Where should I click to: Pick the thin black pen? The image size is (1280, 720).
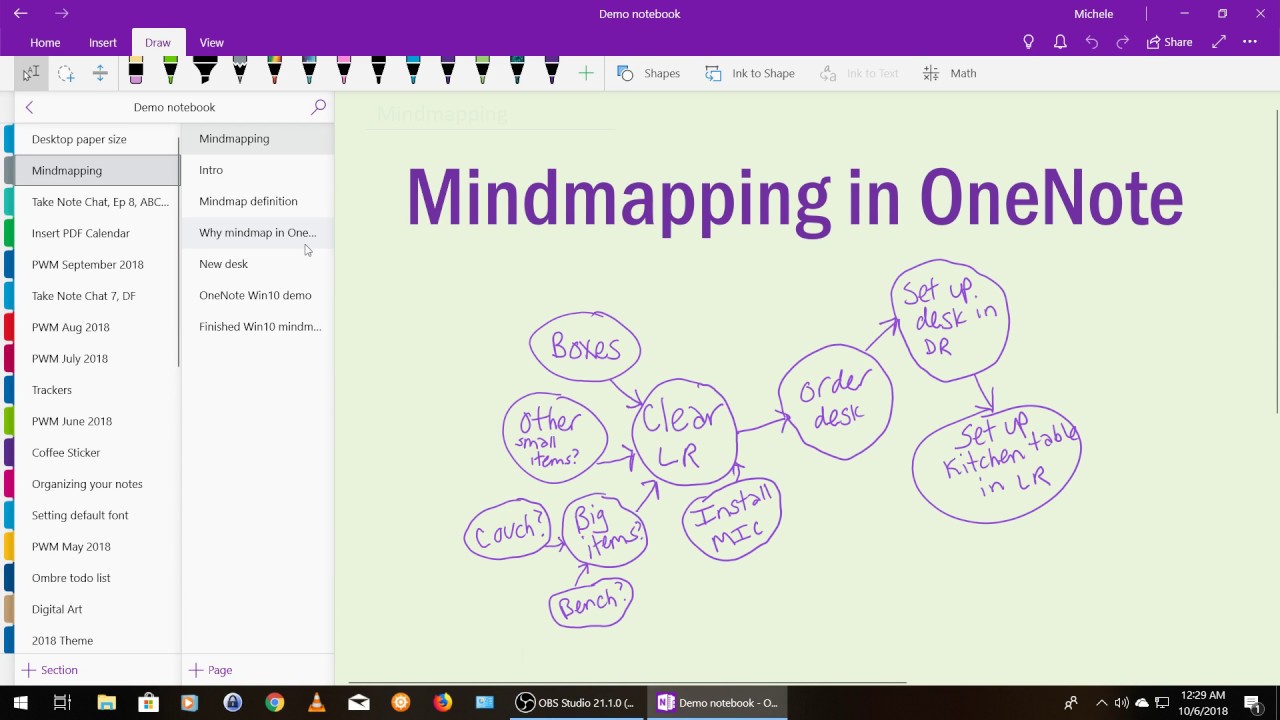coord(378,71)
